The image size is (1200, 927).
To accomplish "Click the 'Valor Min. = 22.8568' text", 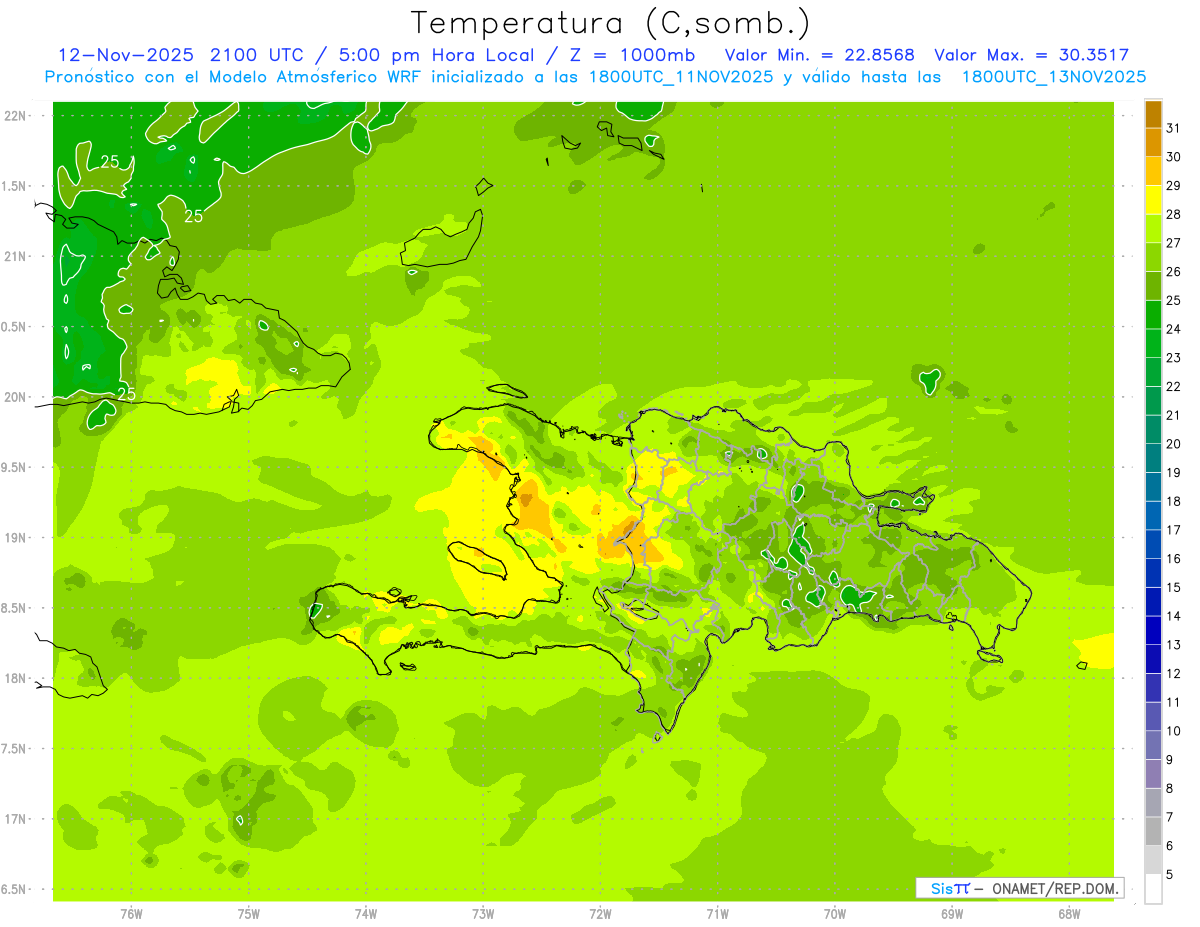I will point(819,55).
